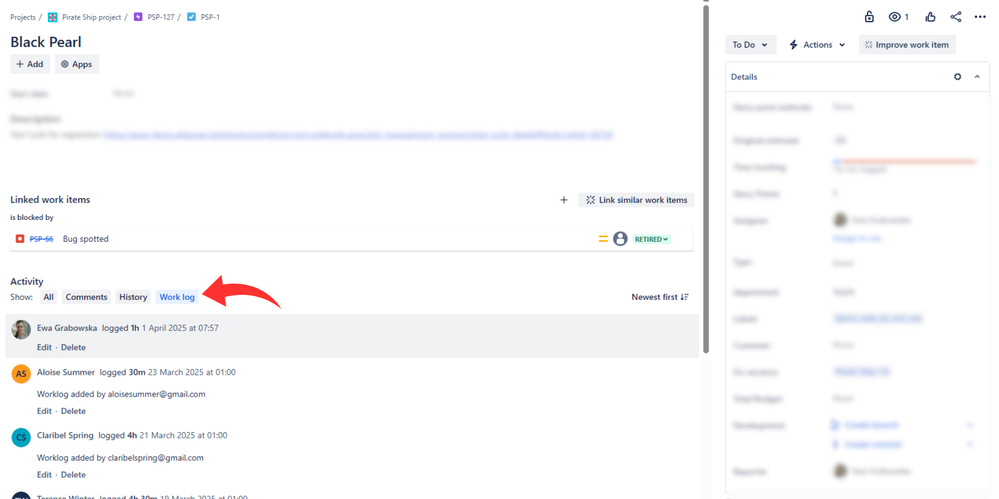Click Bug spotted summary text

coord(85,239)
